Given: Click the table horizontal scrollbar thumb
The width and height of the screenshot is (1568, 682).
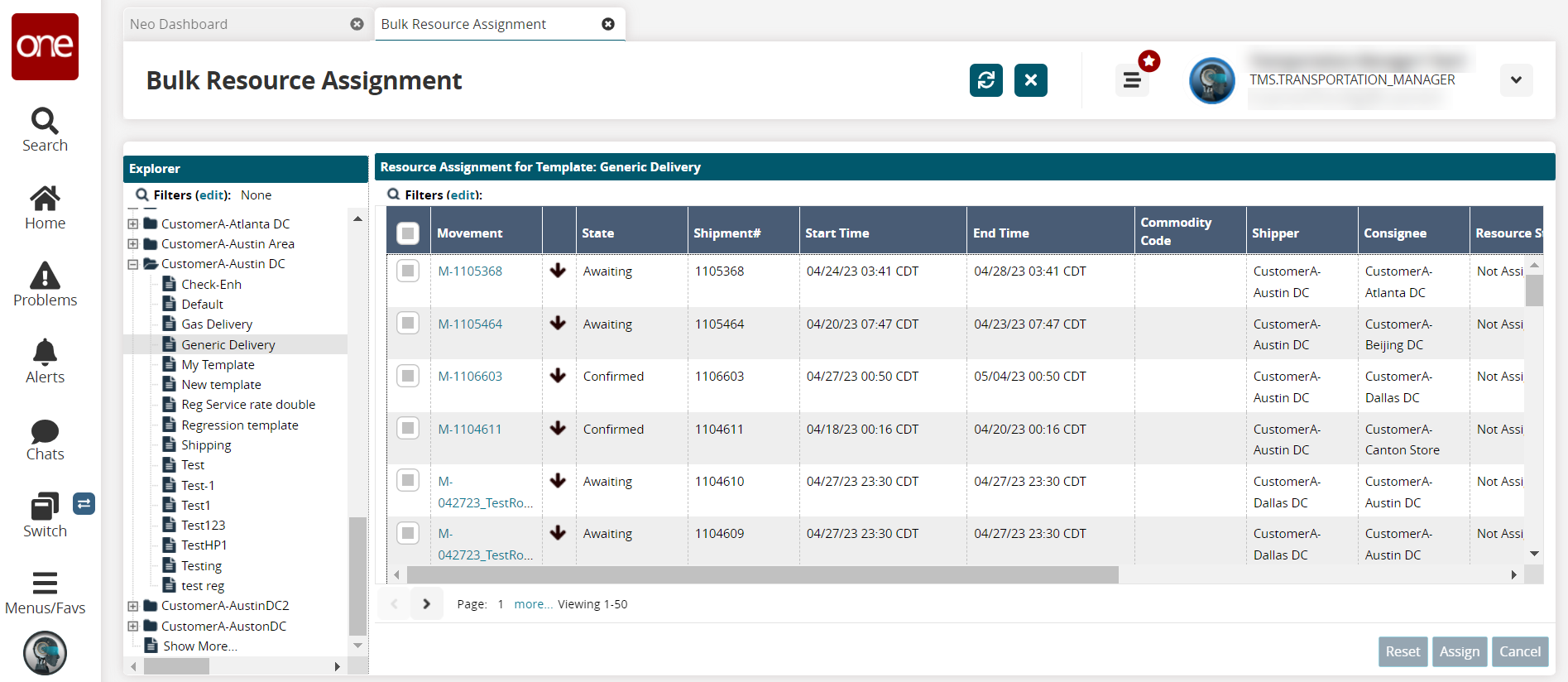Looking at the screenshot, I should coord(762,574).
